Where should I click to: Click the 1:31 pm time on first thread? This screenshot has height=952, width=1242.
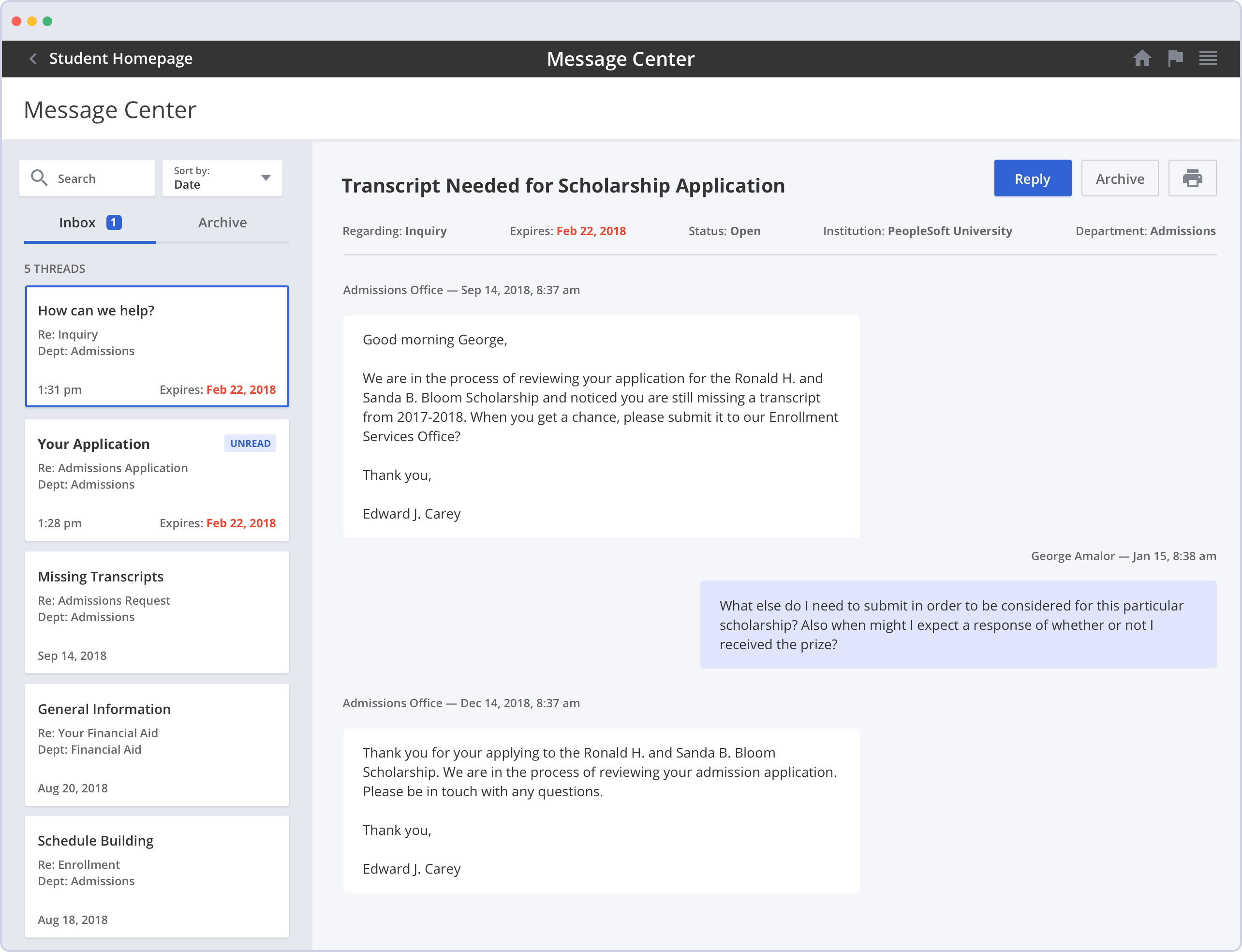click(x=59, y=389)
